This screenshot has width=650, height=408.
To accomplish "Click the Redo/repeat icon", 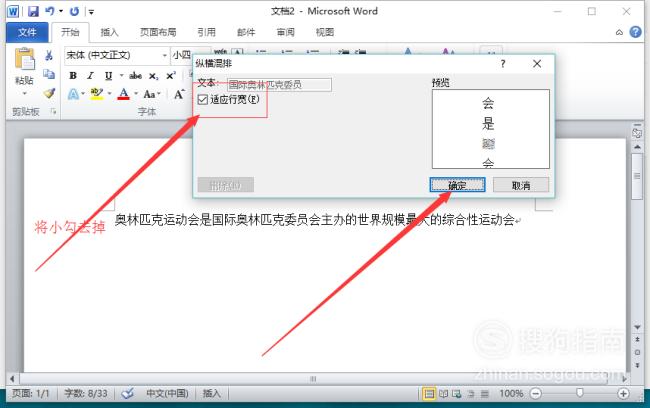I will [x=75, y=11].
